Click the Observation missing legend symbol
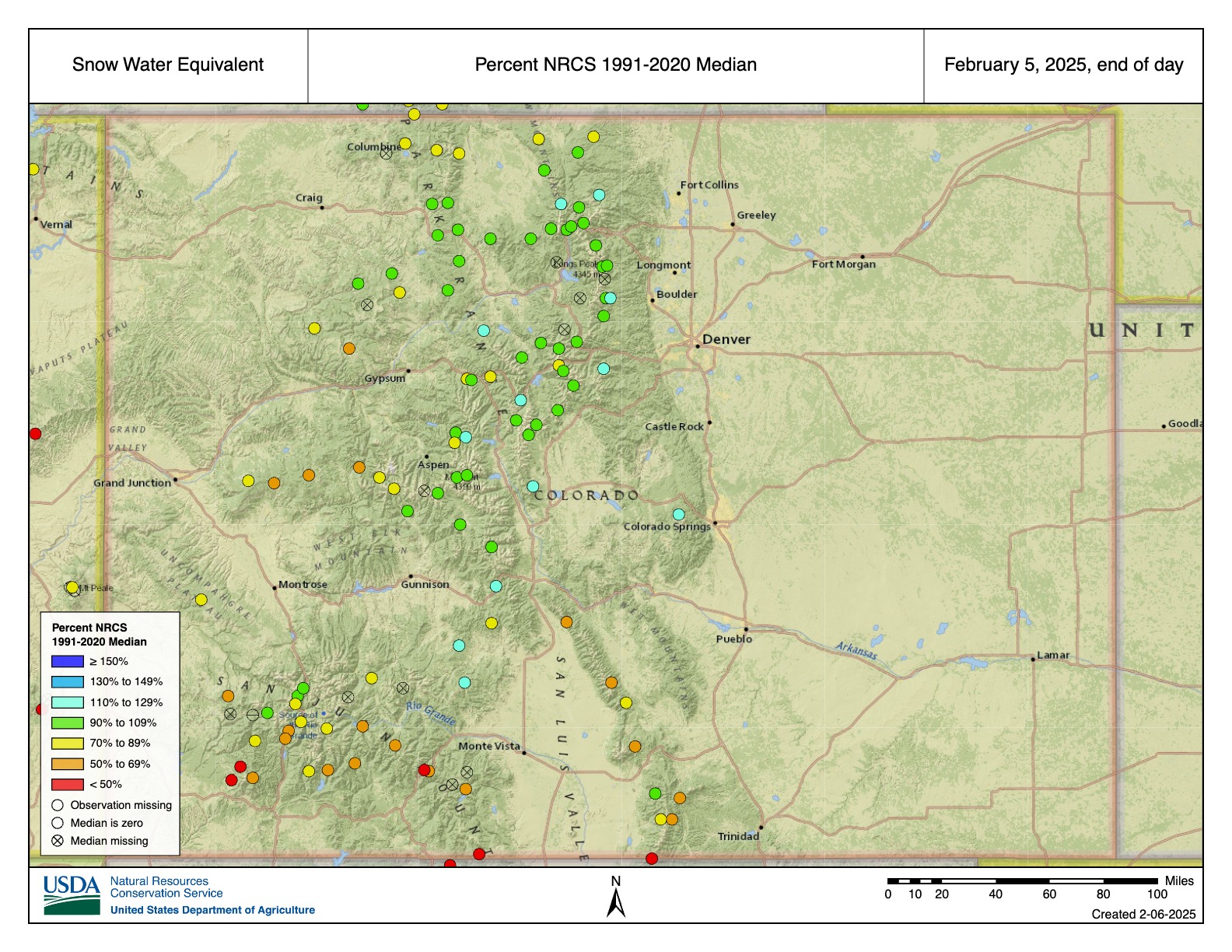The image size is (1232, 952). click(58, 805)
